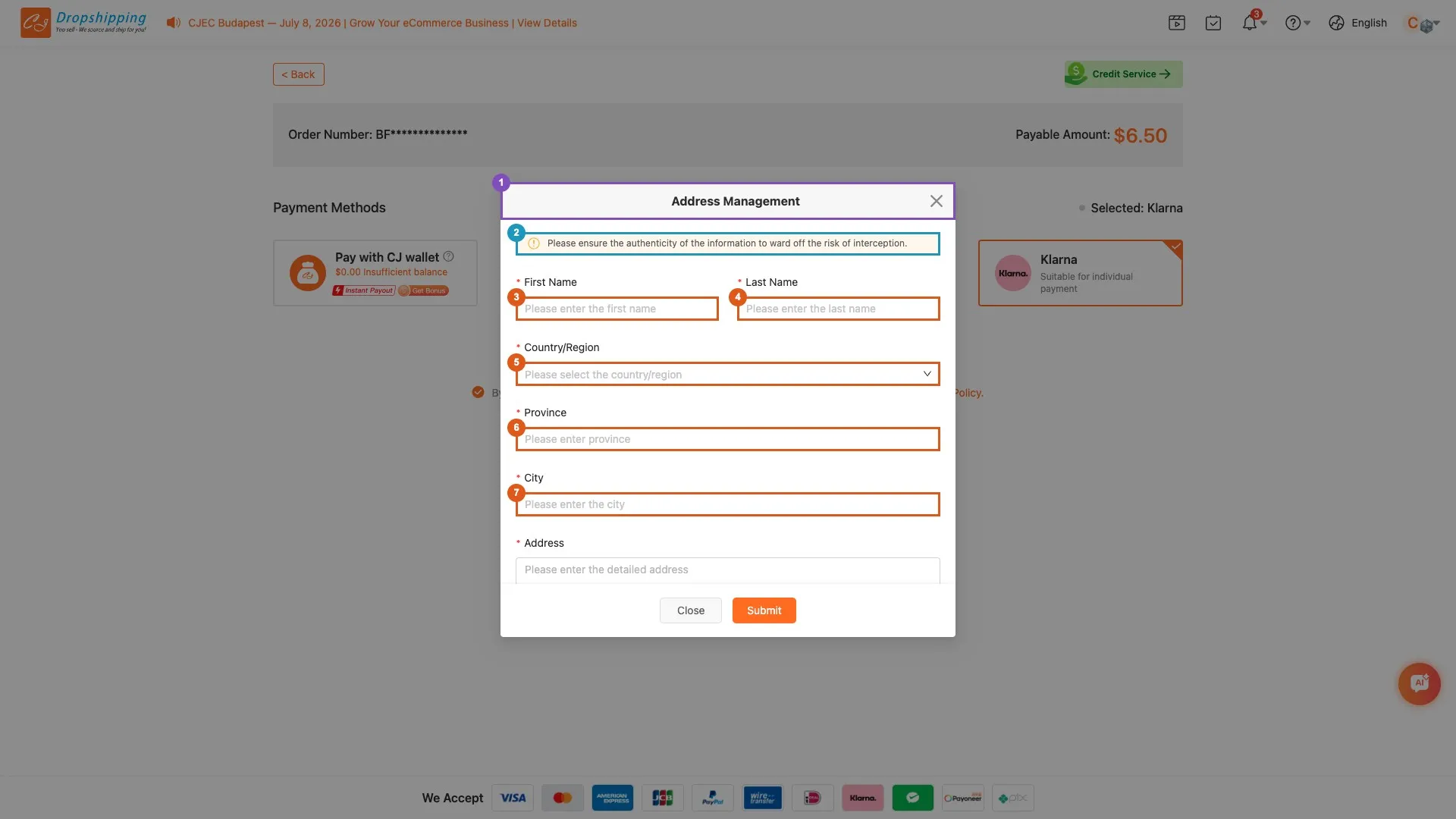1456x819 pixels.
Task: Go back with the Back button
Action: [x=299, y=74]
